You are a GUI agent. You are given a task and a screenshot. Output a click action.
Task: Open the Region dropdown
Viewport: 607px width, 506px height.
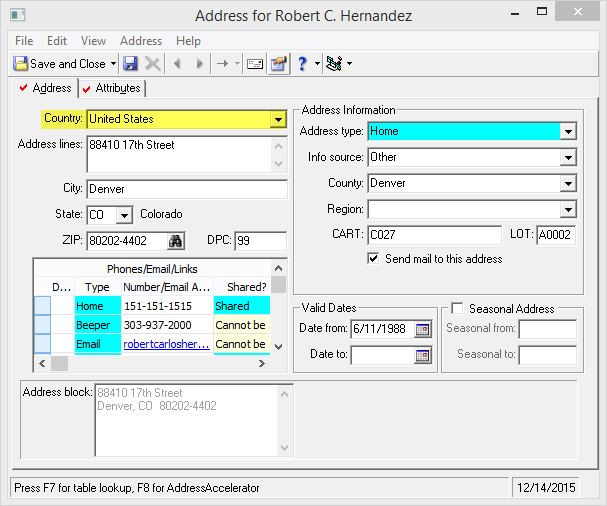[x=568, y=209]
